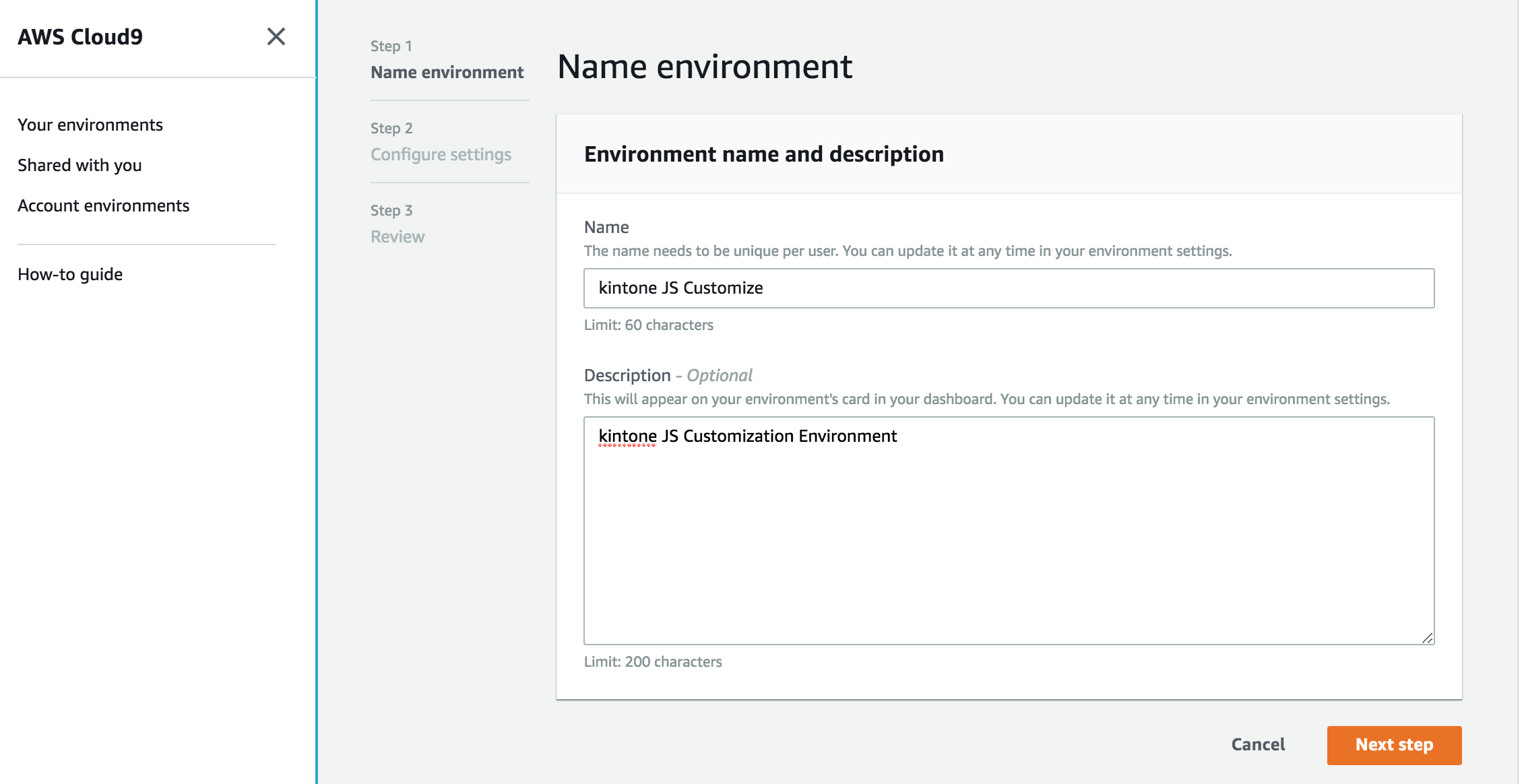The width and height of the screenshot is (1524, 784).
Task: Click the environment Name input field
Action: click(1009, 288)
